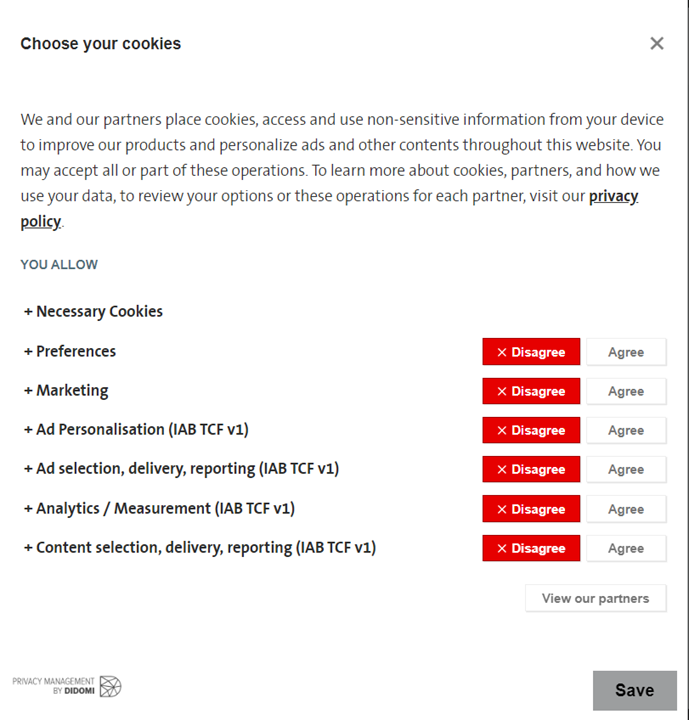Disagree to Ad selection, delivery, reporting
The height and width of the screenshot is (720, 689).
click(x=531, y=469)
